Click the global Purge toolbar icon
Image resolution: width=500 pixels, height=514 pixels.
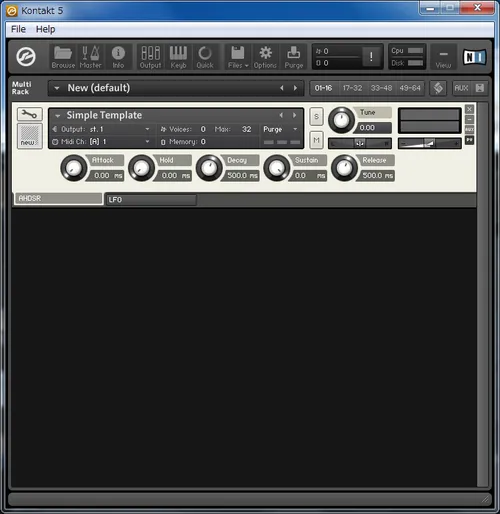(x=293, y=57)
